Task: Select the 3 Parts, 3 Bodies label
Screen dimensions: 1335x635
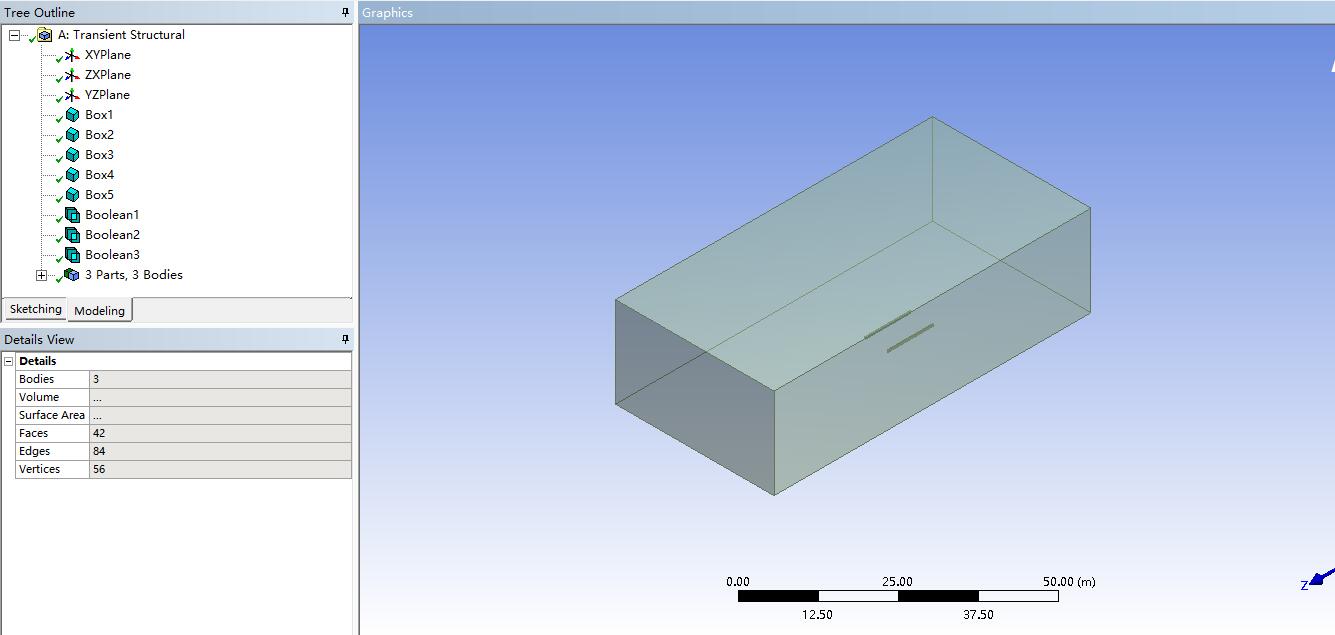Action: pyautogui.click(x=134, y=275)
